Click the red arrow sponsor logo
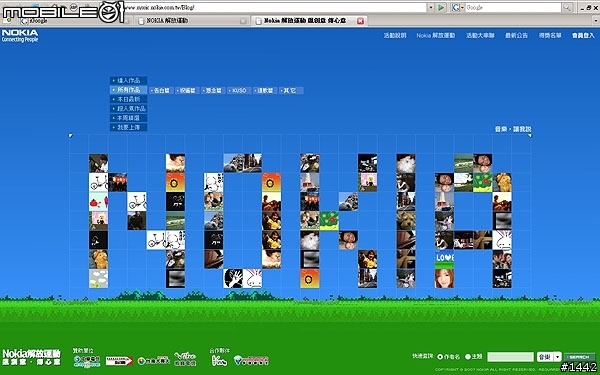The width and height of the screenshot is (600, 375). pyautogui.click(x=119, y=360)
